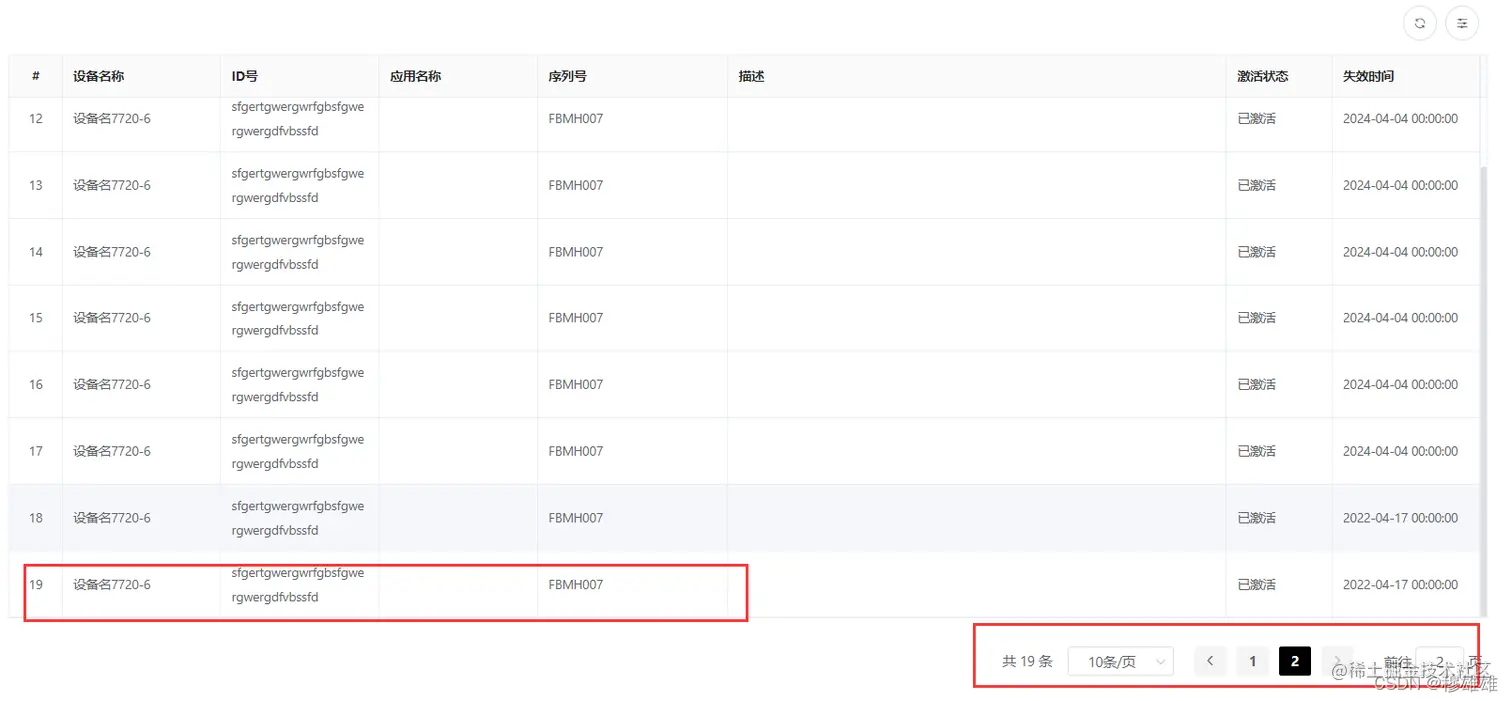Click the # column header
The image size is (1512, 701).
[36, 76]
